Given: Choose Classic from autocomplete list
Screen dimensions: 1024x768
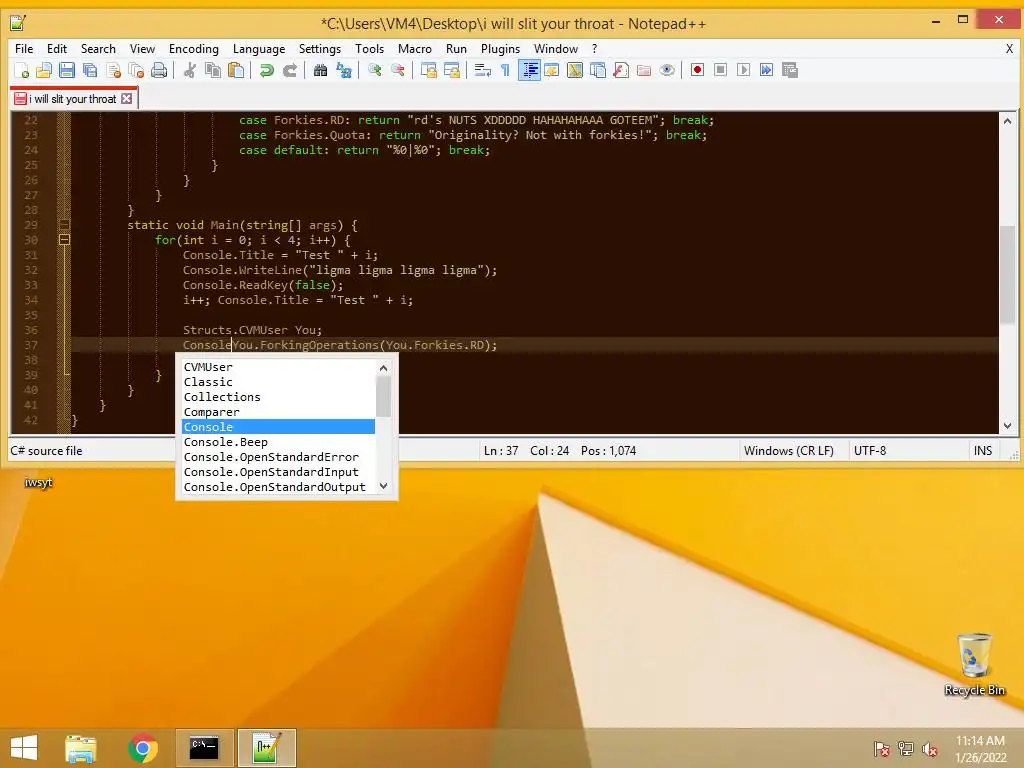Looking at the screenshot, I should point(278,382).
